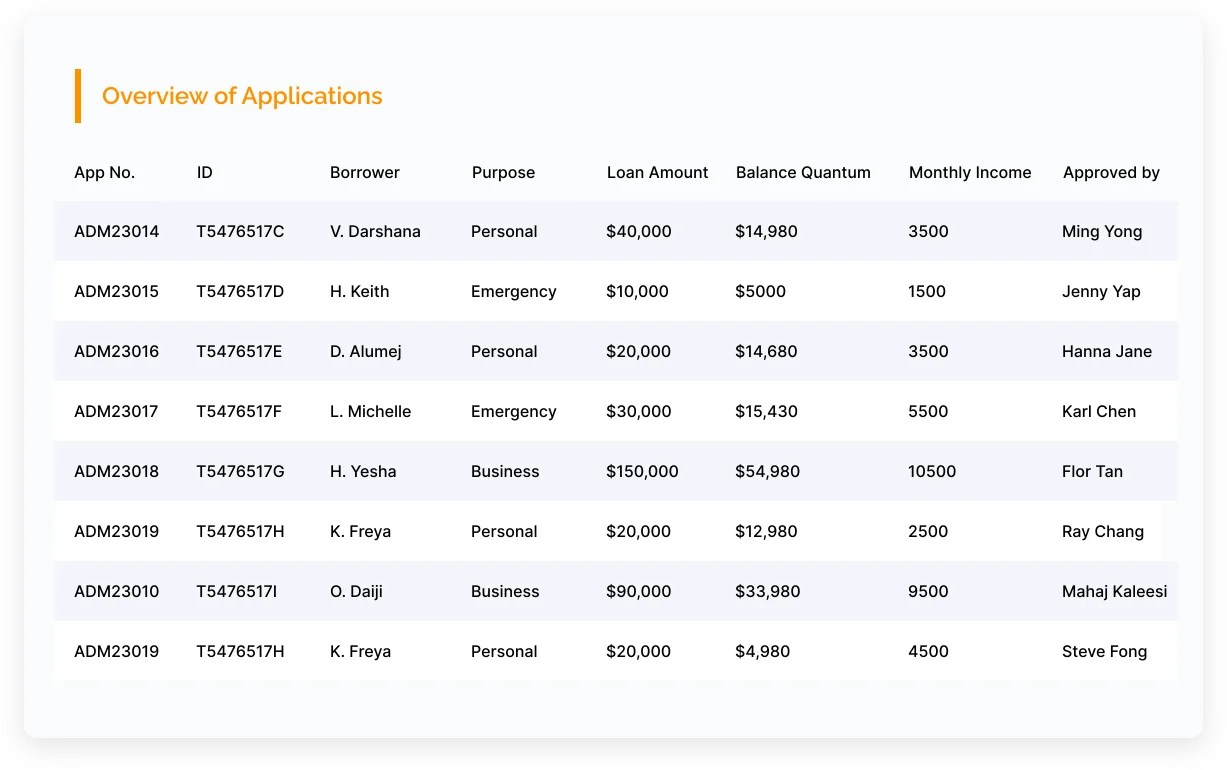This screenshot has width=1227, height=770.
Task: Select balance quantum $12,980
Action: pos(766,531)
